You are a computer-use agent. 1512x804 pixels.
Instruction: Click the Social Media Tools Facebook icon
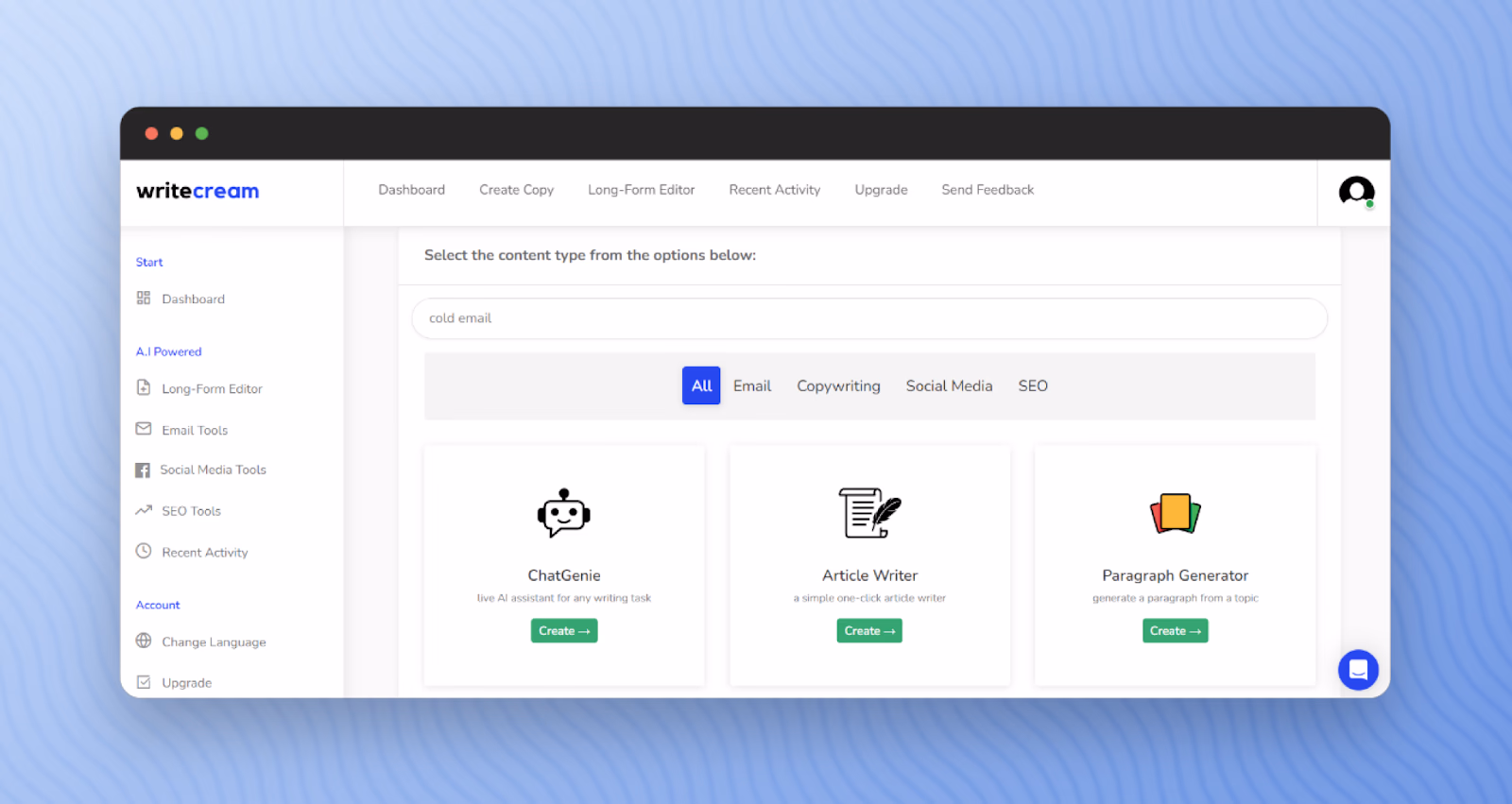click(143, 470)
